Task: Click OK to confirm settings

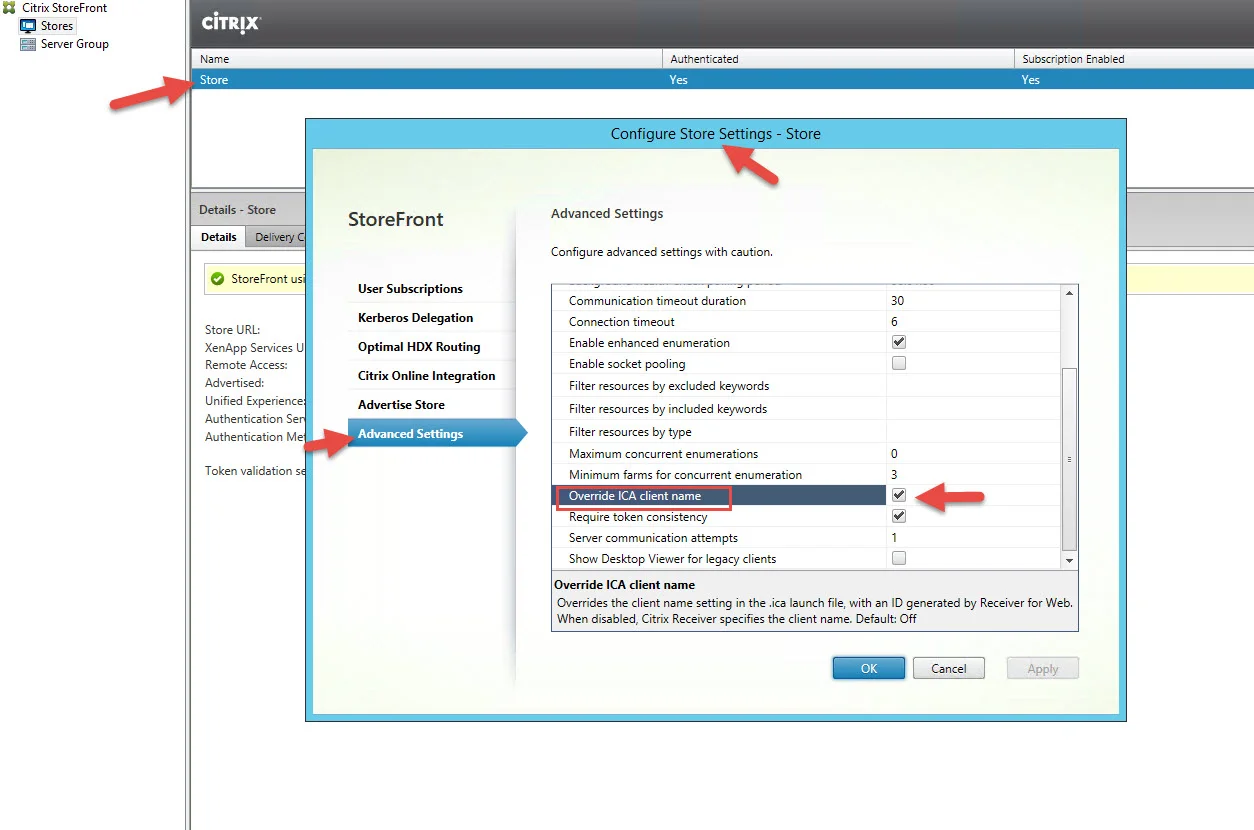Action: click(869, 668)
